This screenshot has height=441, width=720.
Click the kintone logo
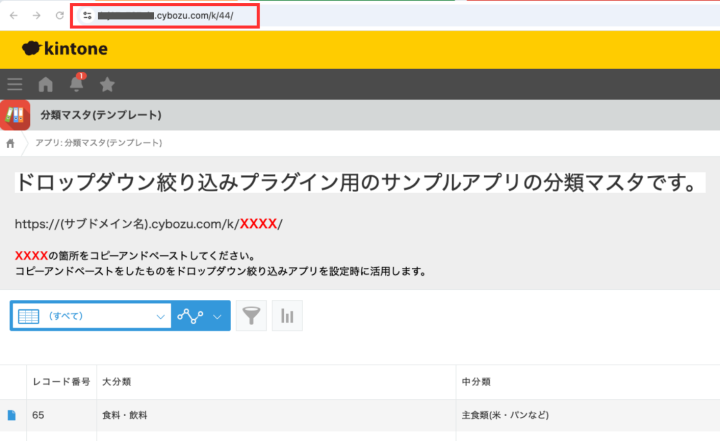point(65,48)
